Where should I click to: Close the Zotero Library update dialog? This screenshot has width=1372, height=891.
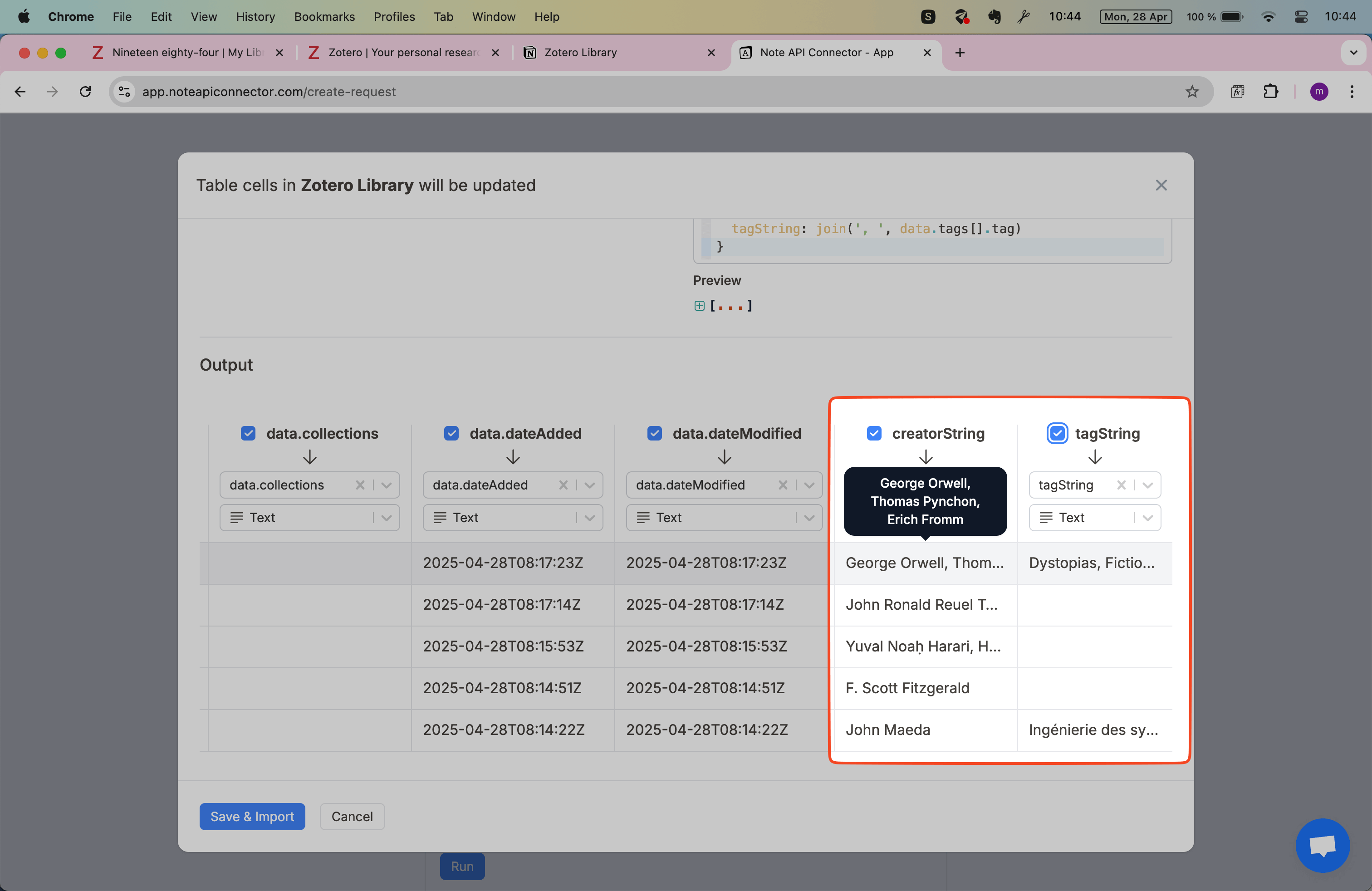[x=1161, y=185]
